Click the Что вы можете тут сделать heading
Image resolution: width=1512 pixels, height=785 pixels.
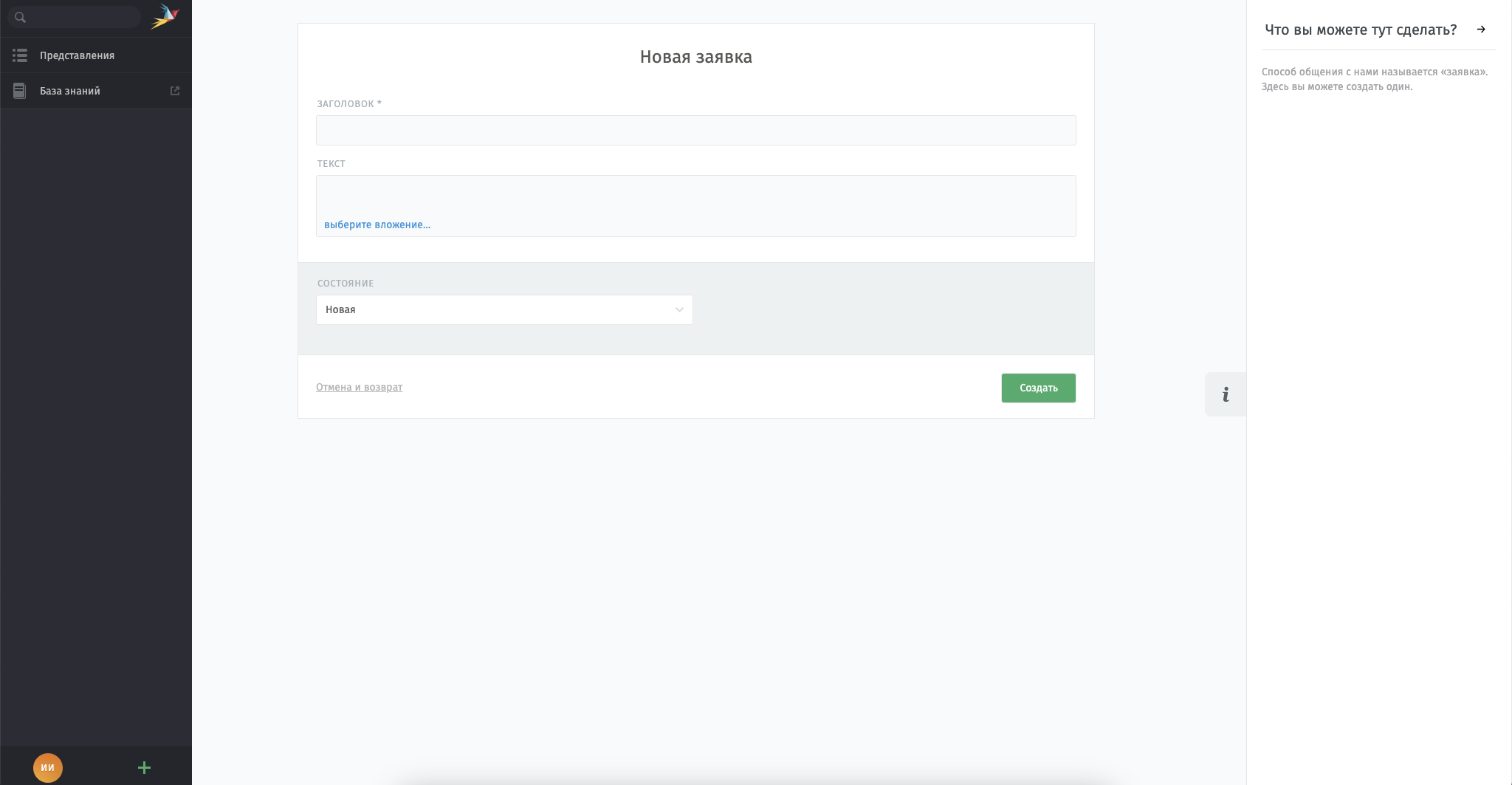tap(1361, 30)
